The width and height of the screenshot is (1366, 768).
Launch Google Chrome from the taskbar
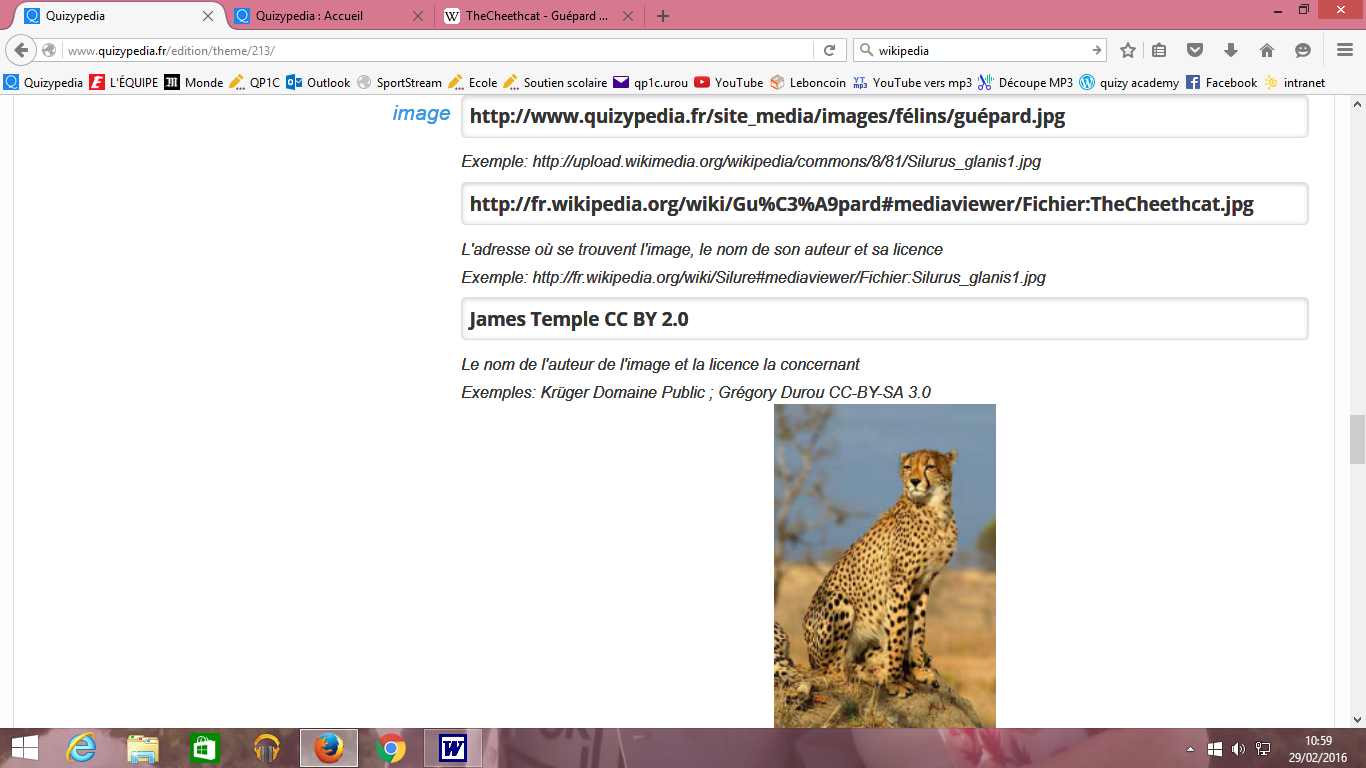391,748
